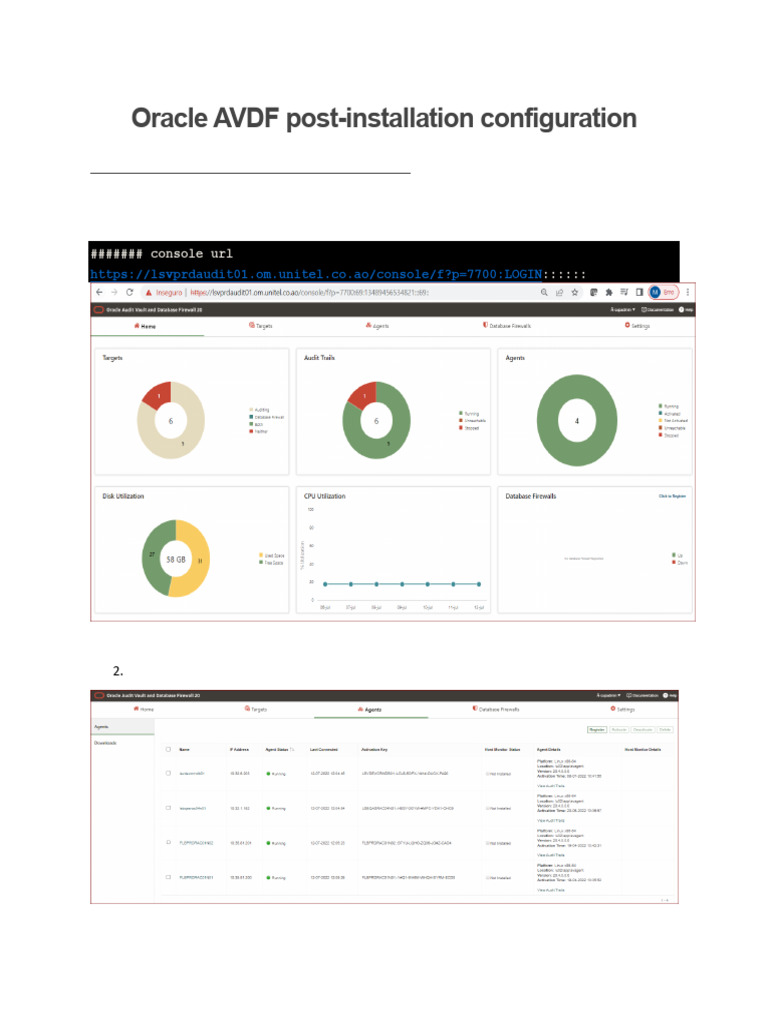
Task: Click the Delete button above agents table
Action: pos(664,730)
